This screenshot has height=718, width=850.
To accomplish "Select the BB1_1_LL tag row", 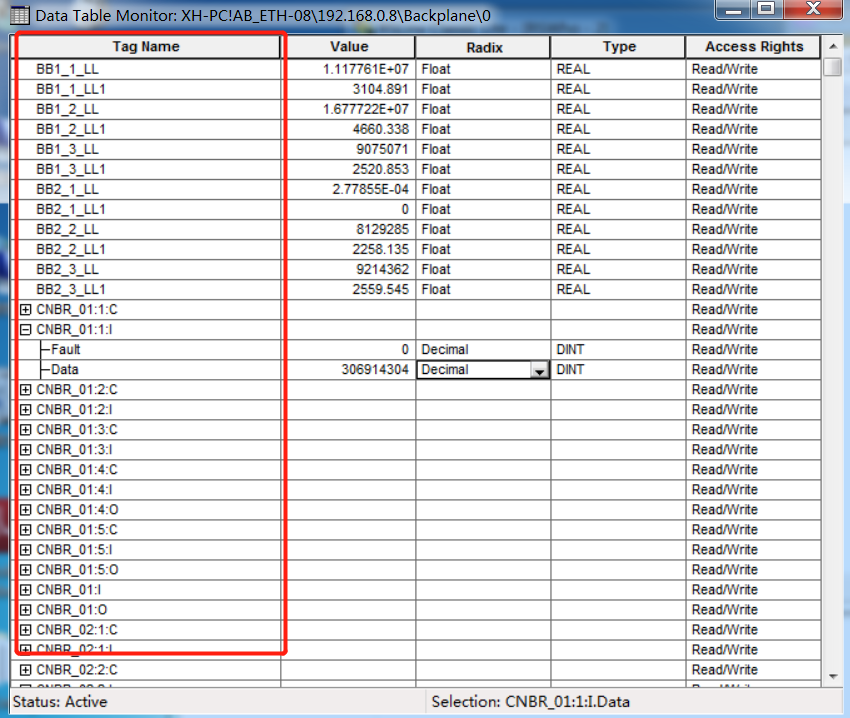I will tap(67, 69).
